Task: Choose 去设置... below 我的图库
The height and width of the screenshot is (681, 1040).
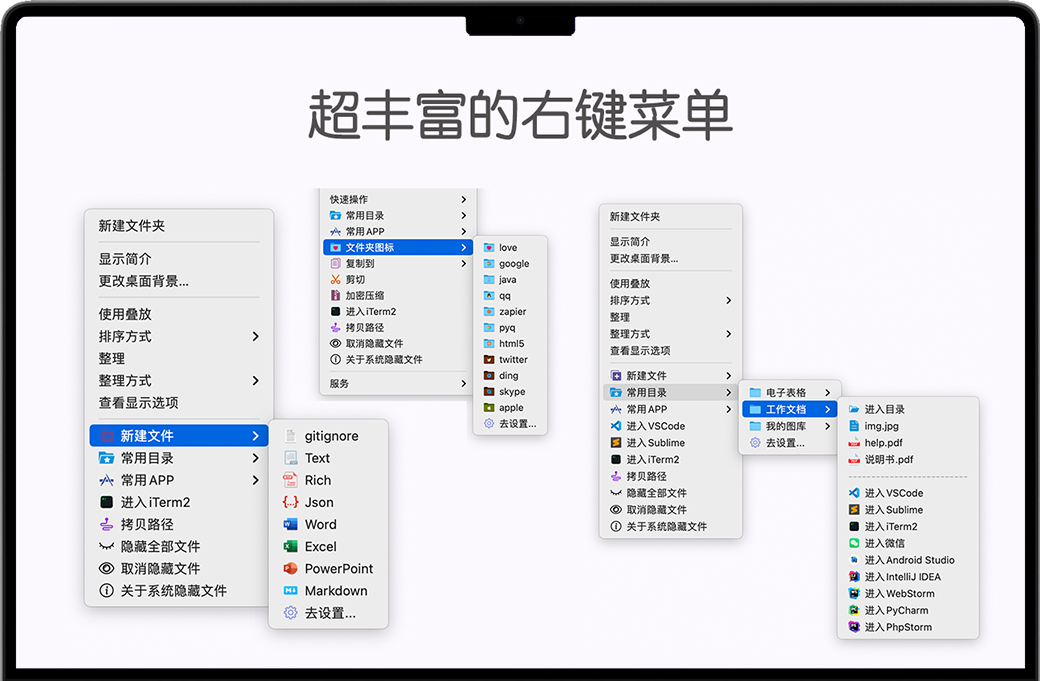Action: coord(788,442)
